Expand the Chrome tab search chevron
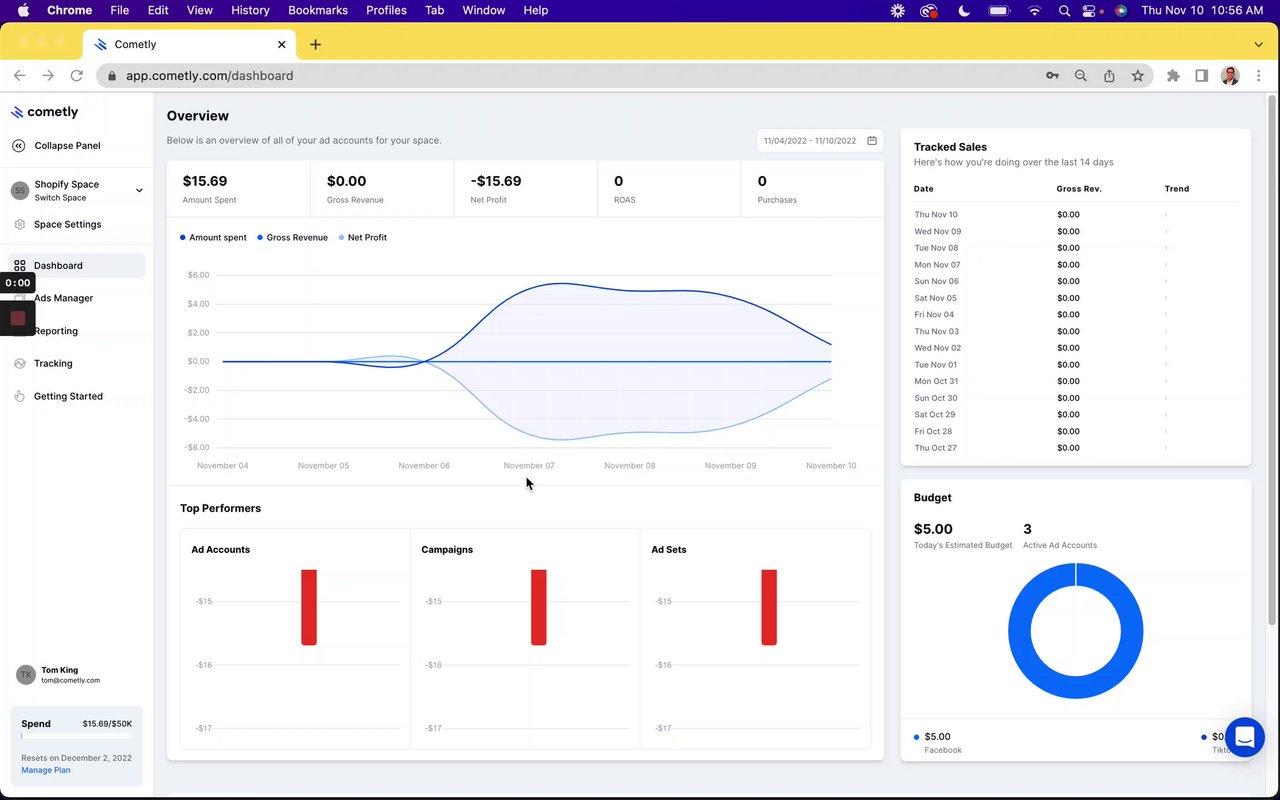The width and height of the screenshot is (1280, 800). [1258, 45]
